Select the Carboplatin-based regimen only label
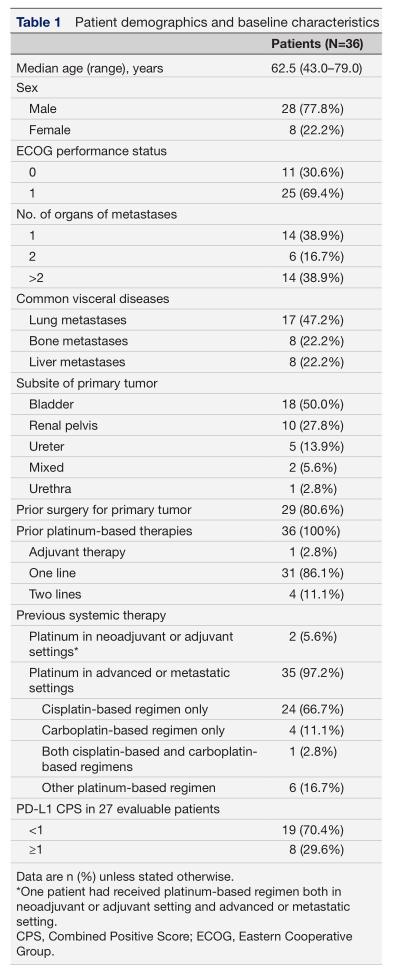Screen dimensions: 395x974 point(134,730)
